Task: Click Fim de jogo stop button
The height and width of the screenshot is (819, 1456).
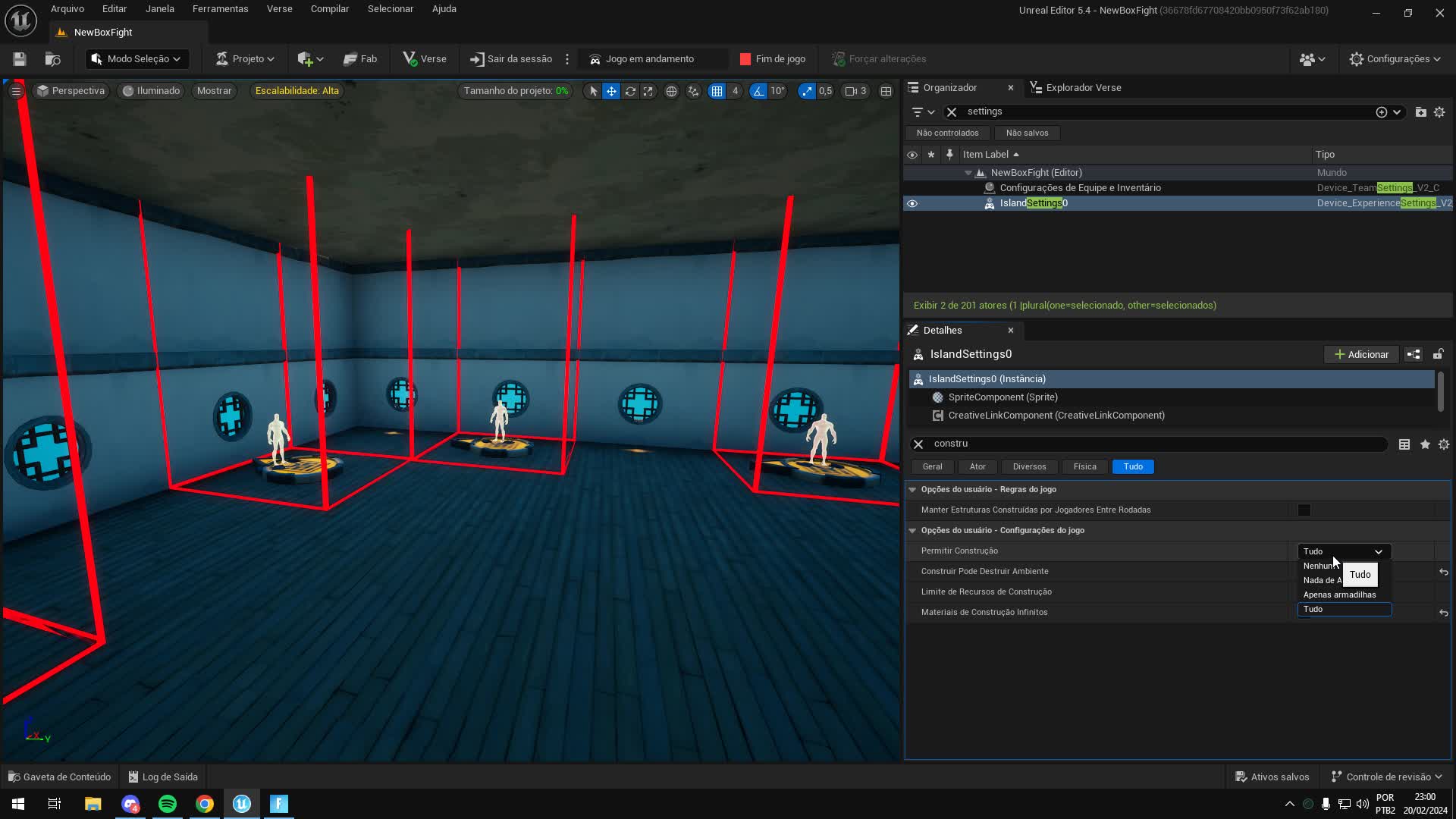Action: pyautogui.click(x=773, y=59)
